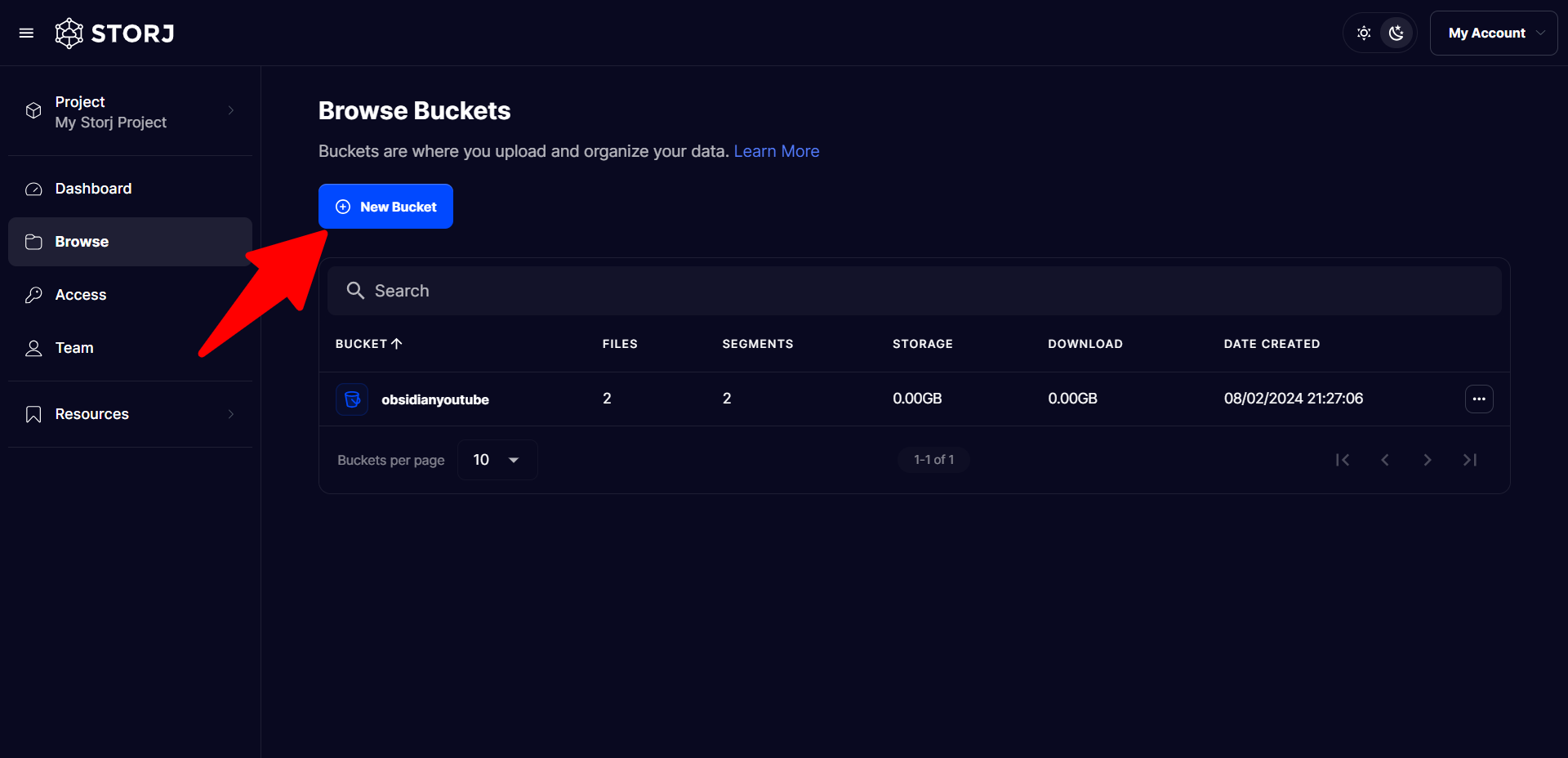This screenshot has height=758, width=1568.
Task: Jump to the first page of buckets
Action: 1342,460
